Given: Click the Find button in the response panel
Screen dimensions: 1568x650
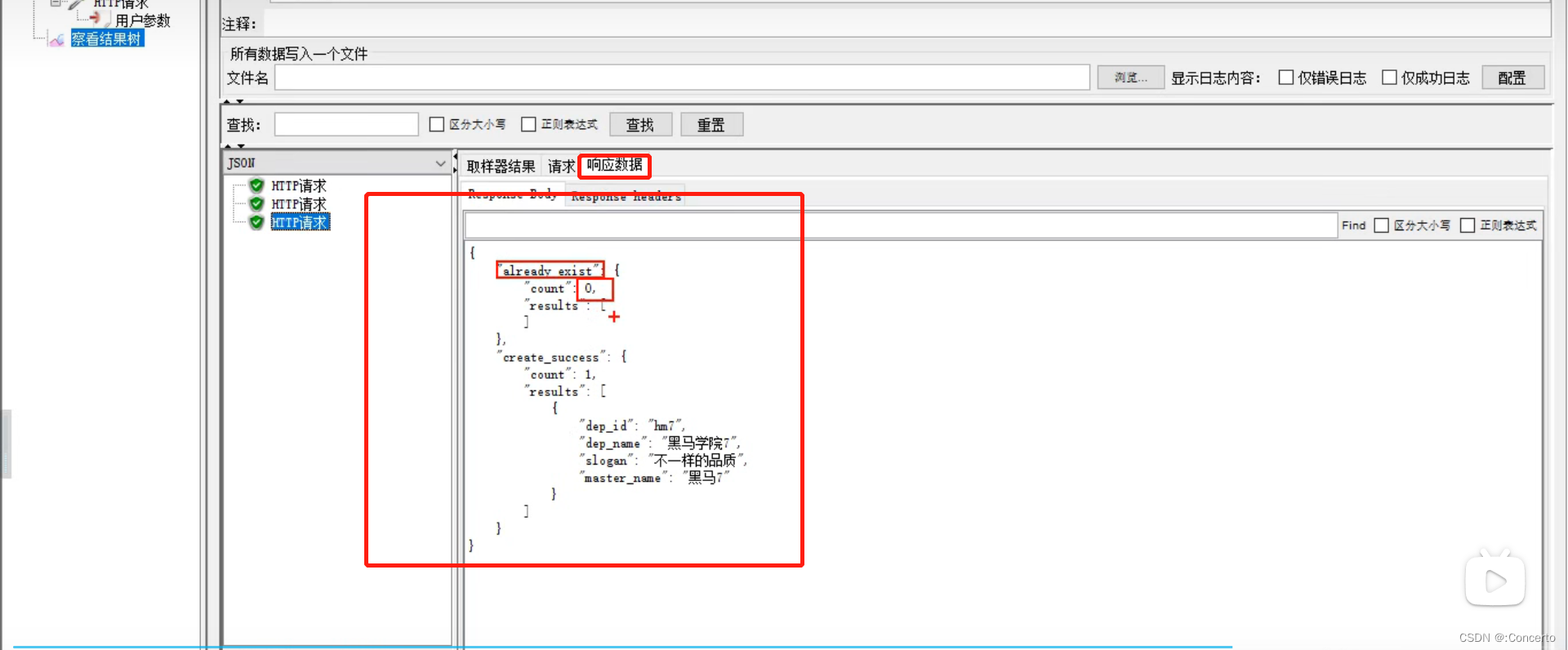Looking at the screenshot, I should [1353, 225].
